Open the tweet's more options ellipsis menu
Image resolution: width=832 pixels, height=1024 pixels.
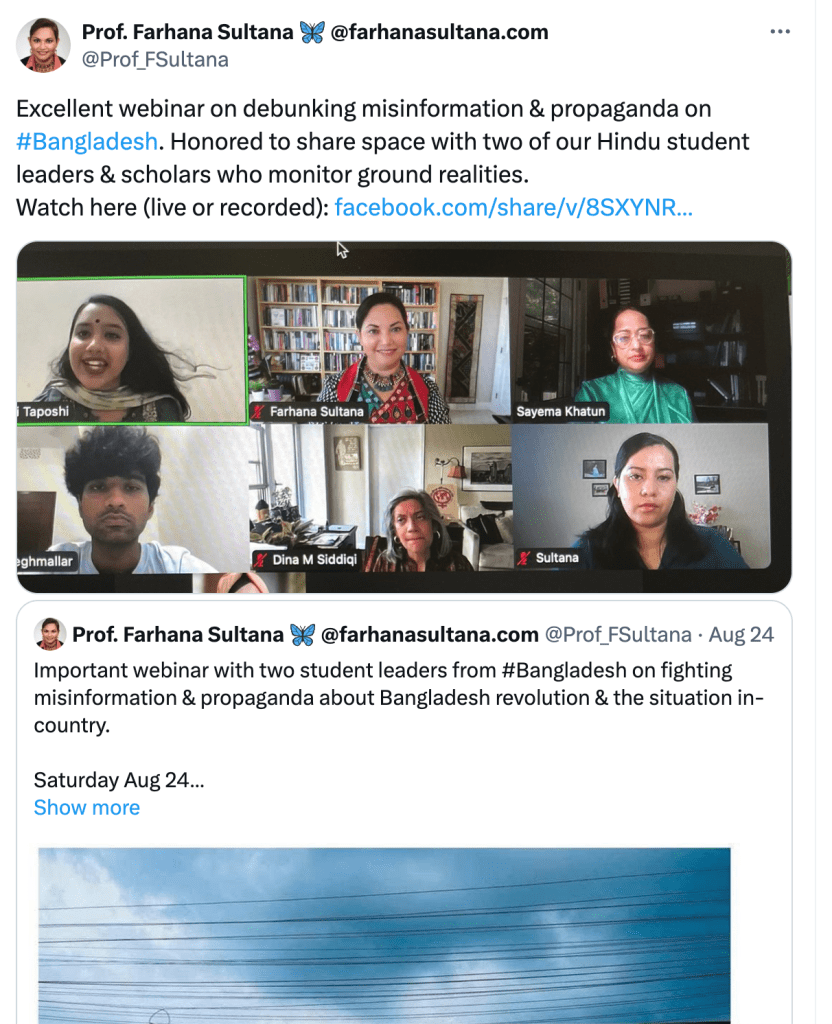click(x=780, y=32)
